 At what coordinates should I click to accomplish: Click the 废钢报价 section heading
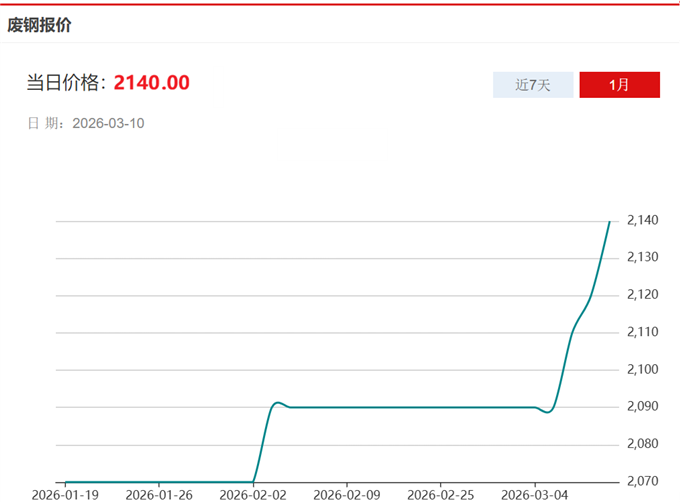(40, 25)
